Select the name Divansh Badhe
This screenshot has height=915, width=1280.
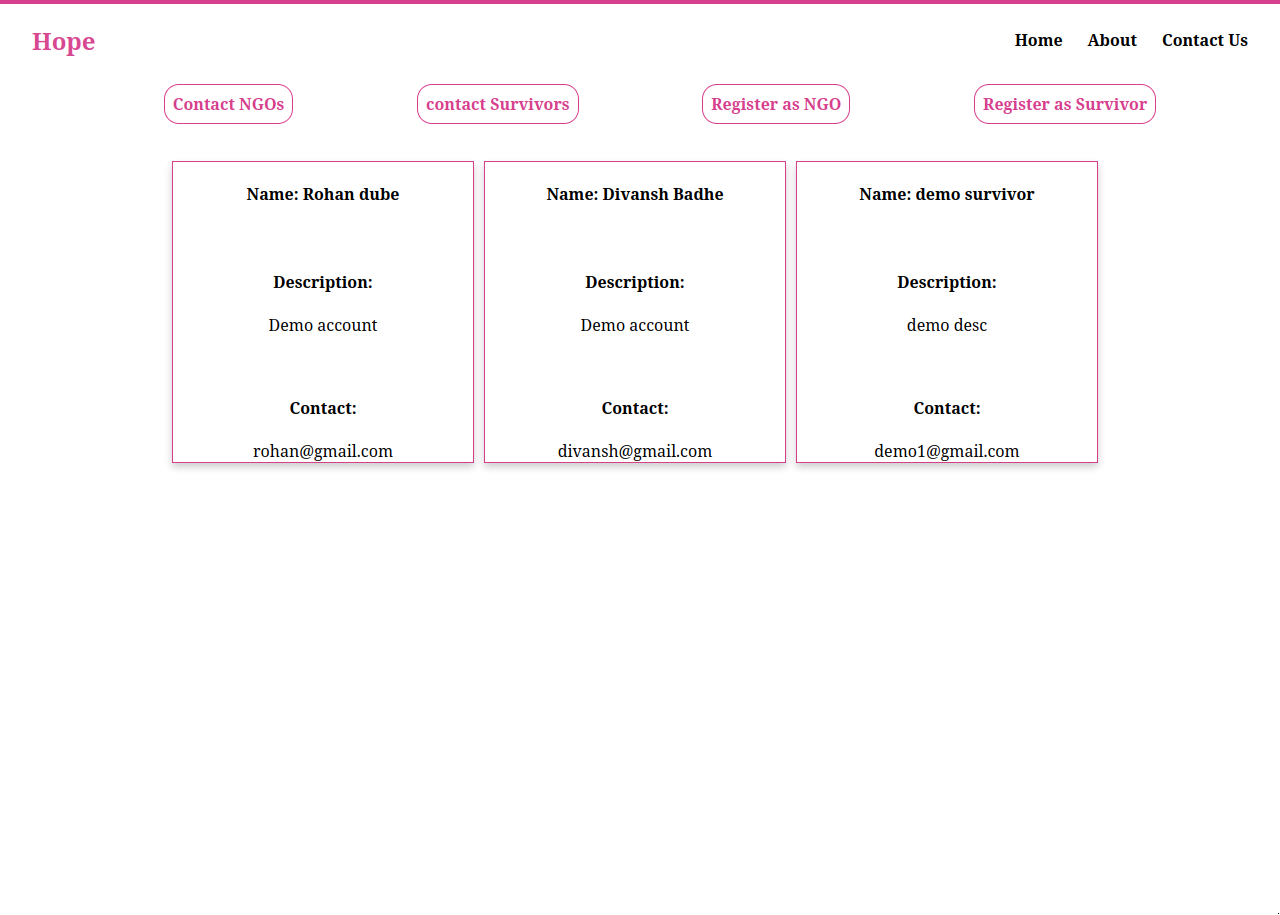(663, 194)
